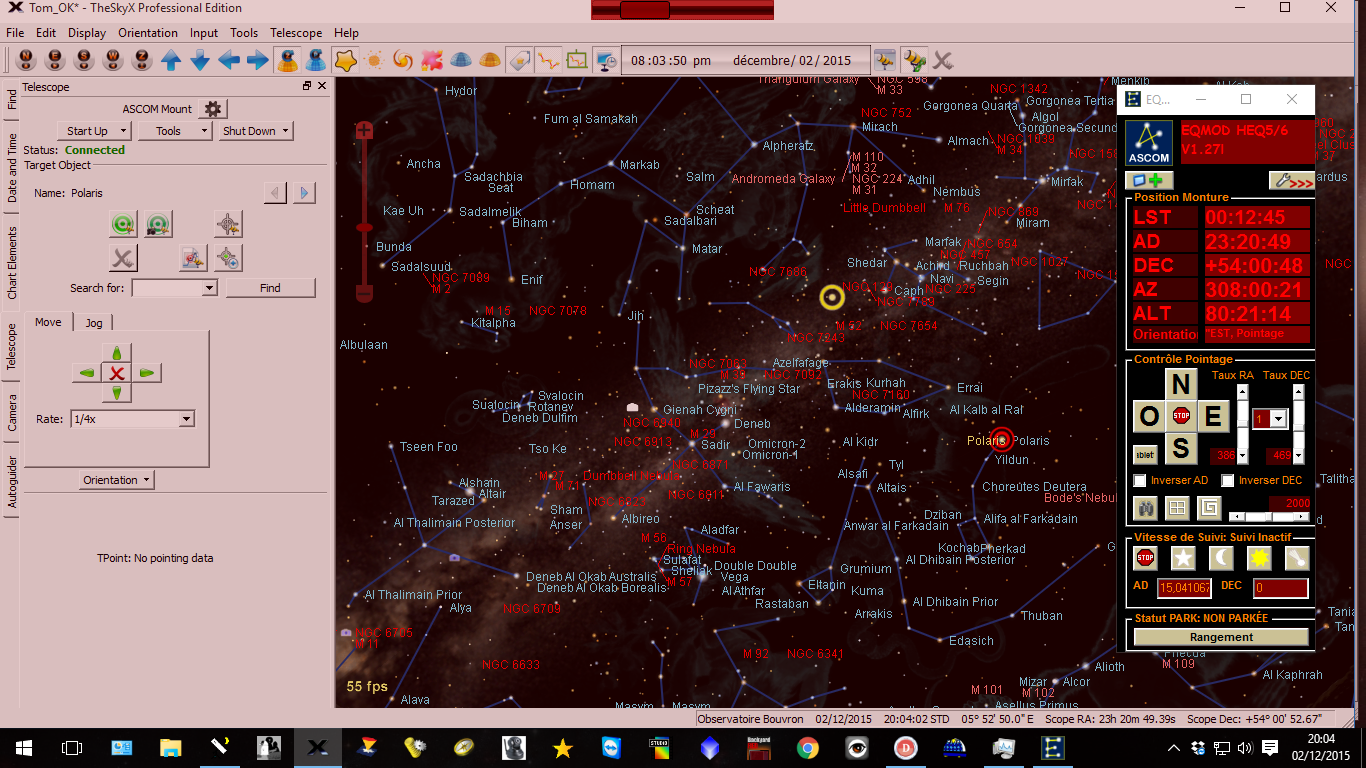Click the blue up arrow in toolbar

coord(171,60)
